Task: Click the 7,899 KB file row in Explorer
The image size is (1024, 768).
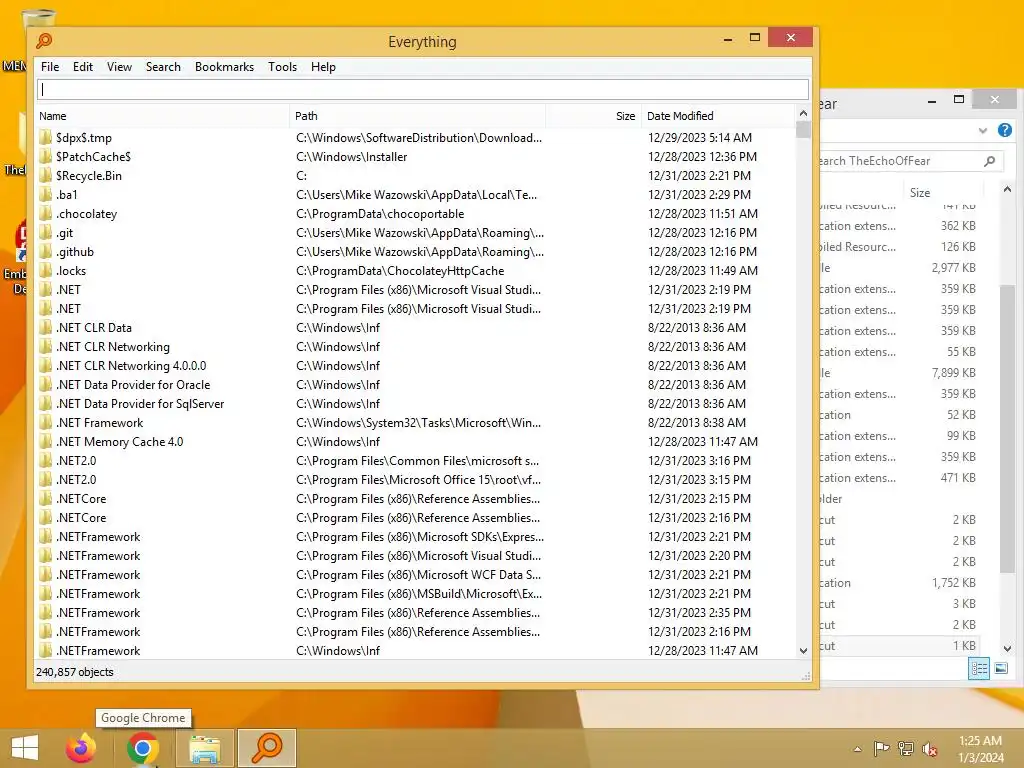Action: (x=899, y=373)
